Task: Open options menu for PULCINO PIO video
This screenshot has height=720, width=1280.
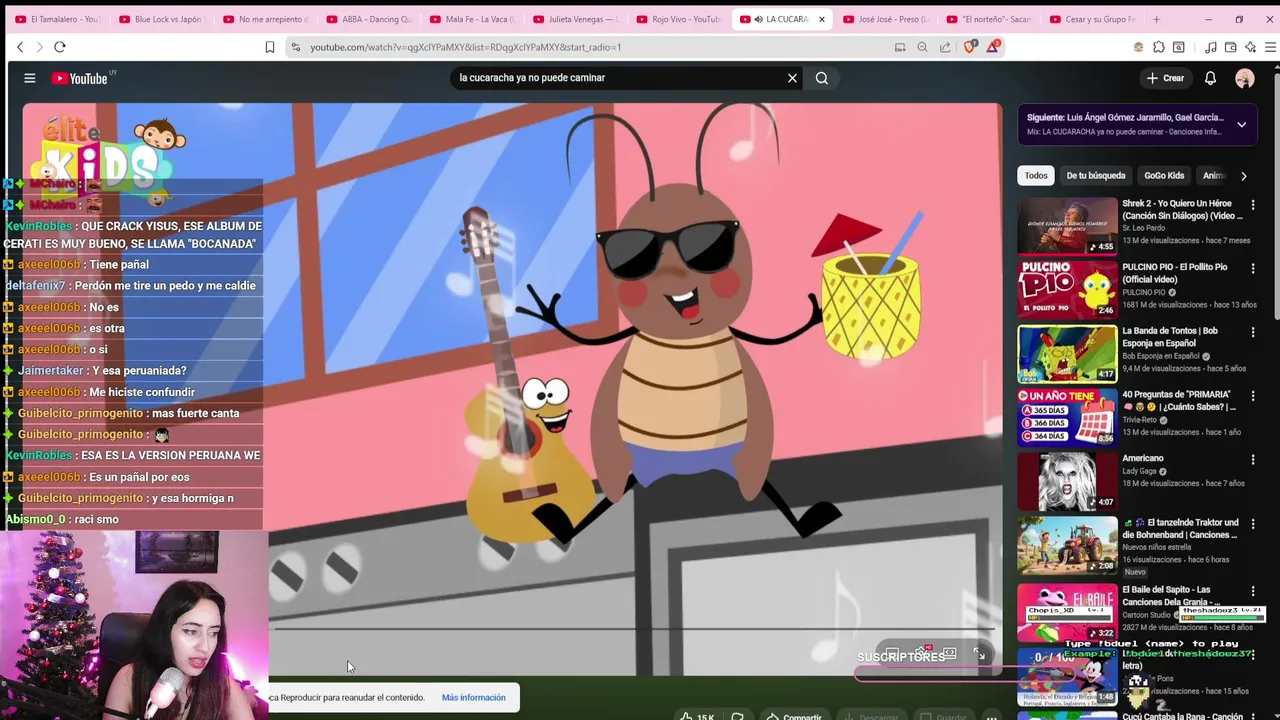Action: (x=1253, y=269)
